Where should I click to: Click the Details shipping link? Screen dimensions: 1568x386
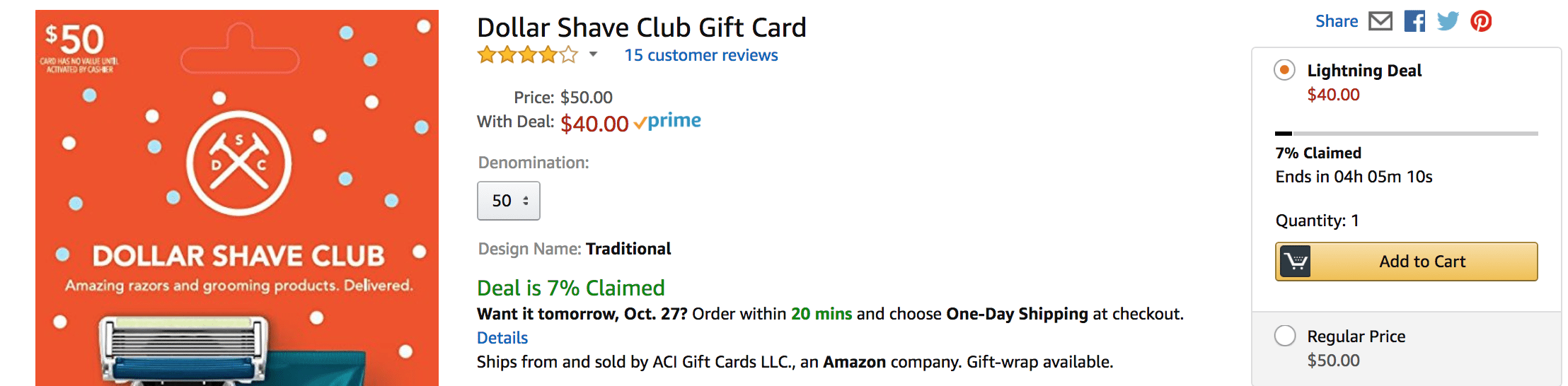[x=502, y=338]
